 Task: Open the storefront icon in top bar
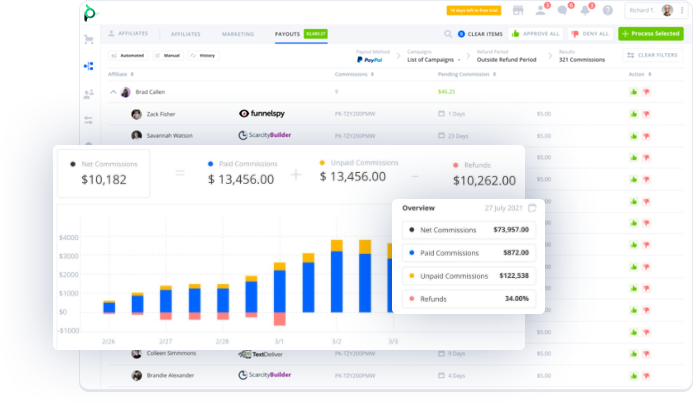coord(518,11)
